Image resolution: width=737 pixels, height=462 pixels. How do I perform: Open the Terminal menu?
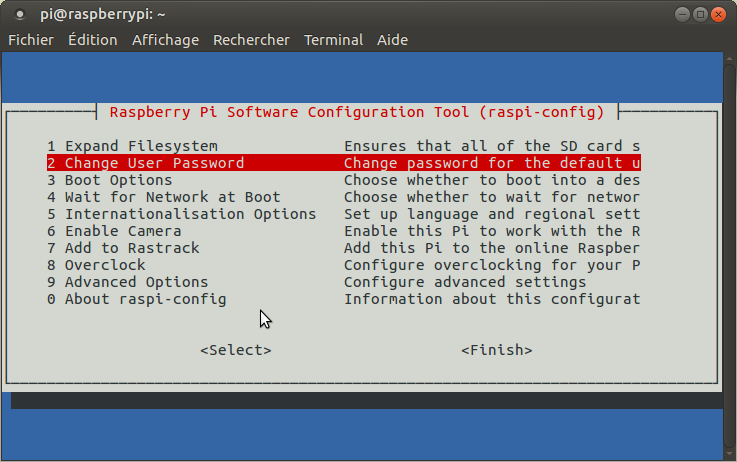[333, 40]
